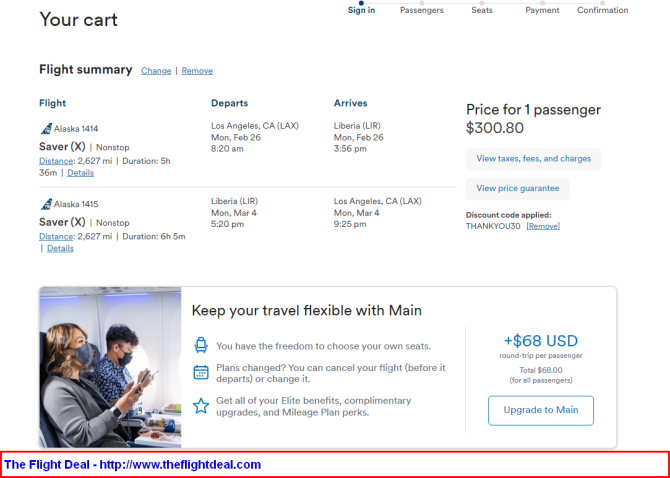The height and width of the screenshot is (478, 670).
Task: Click the Alaska 1414 airline logo icon
Action: pos(46,129)
